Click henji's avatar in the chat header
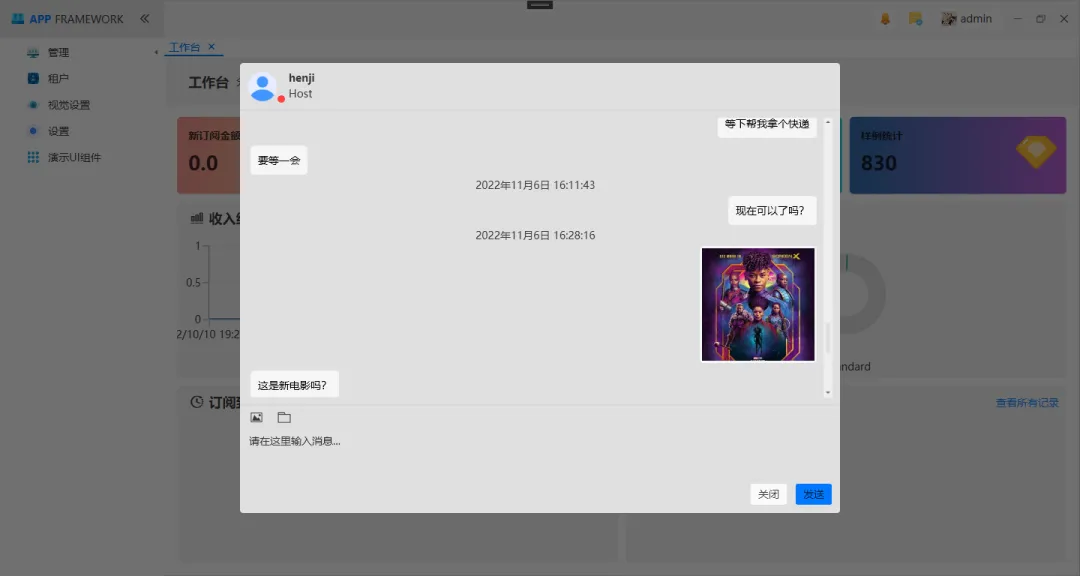Screen dimensions: 1080x576 tap(263, 87)
